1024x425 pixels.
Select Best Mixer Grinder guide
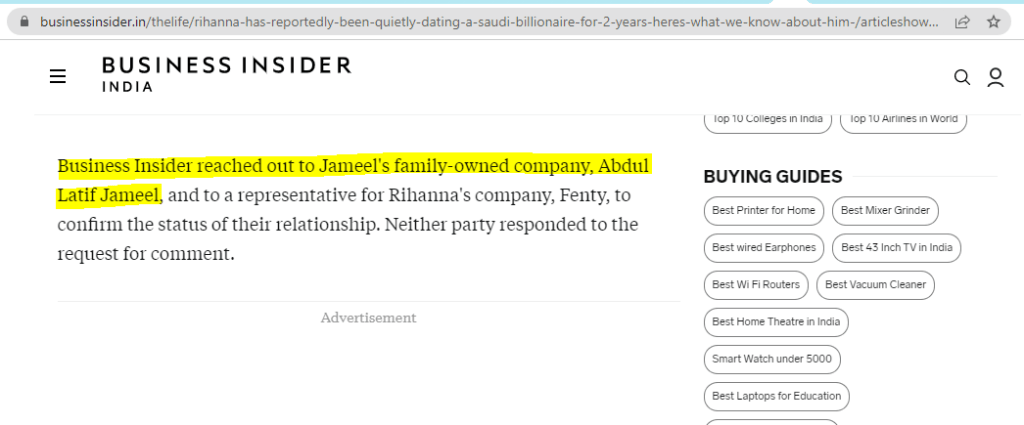[x=885, y=211]
